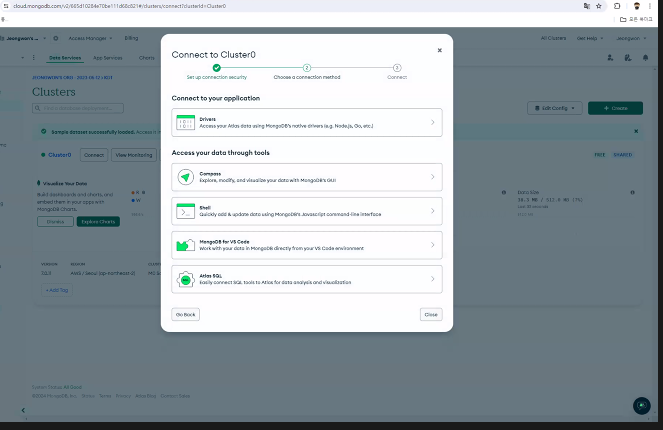The width and height of the screenshot is (663, 430).
Task: Open the Billing menu item
Action: point(131,38)
